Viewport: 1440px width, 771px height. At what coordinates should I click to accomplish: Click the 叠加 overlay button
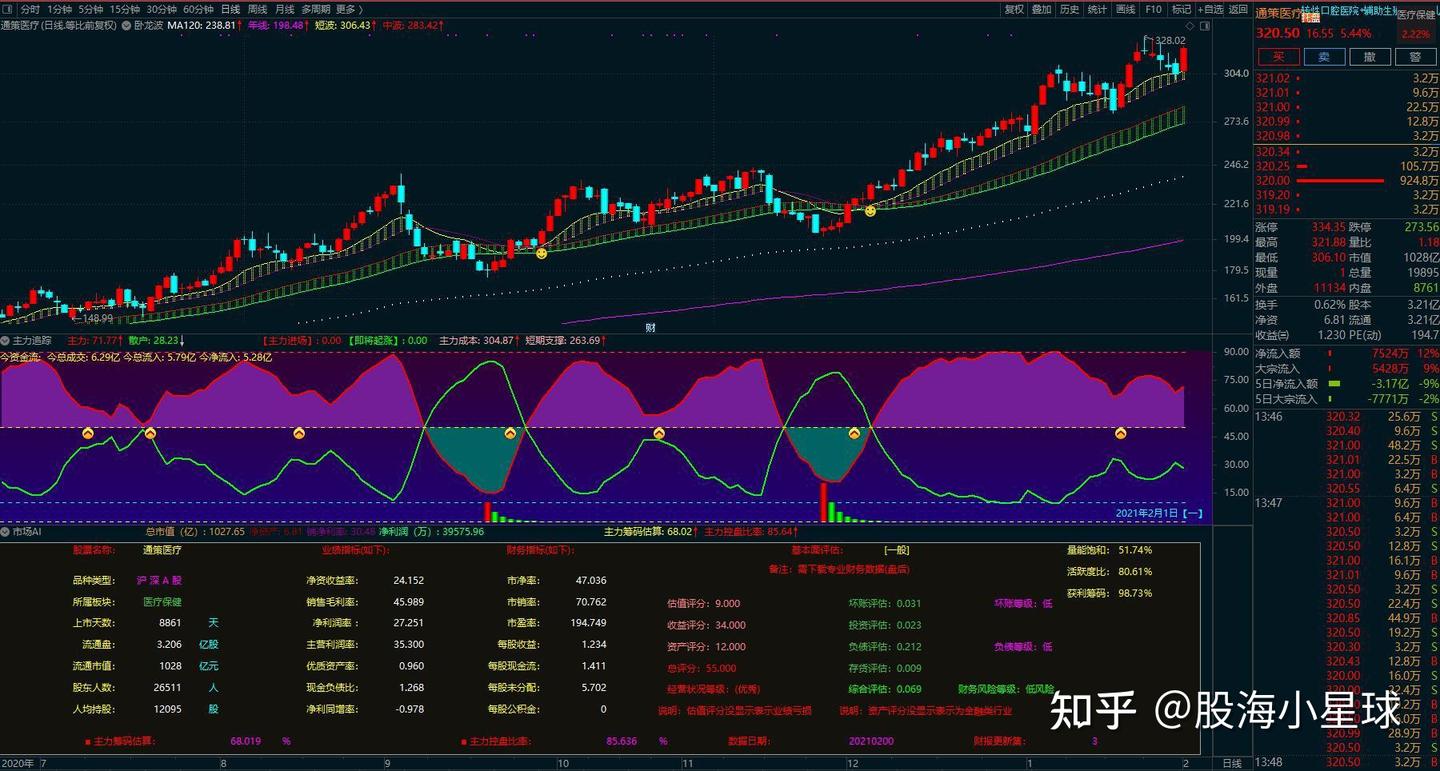click(1042, 9)
